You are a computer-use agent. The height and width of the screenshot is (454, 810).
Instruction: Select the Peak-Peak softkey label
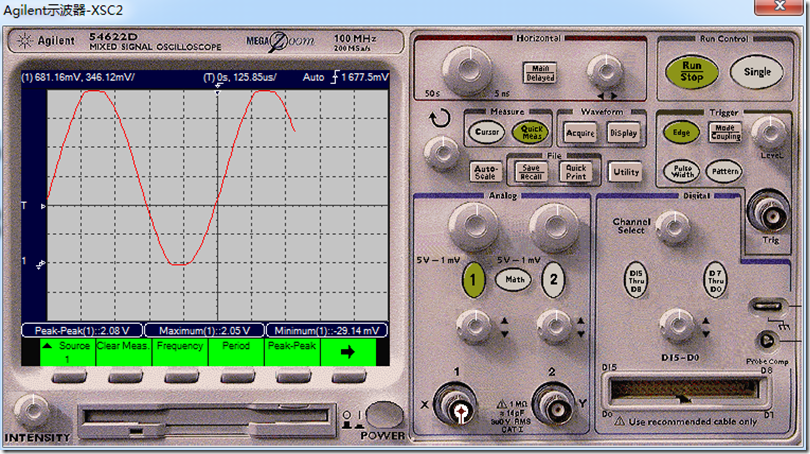292,352
